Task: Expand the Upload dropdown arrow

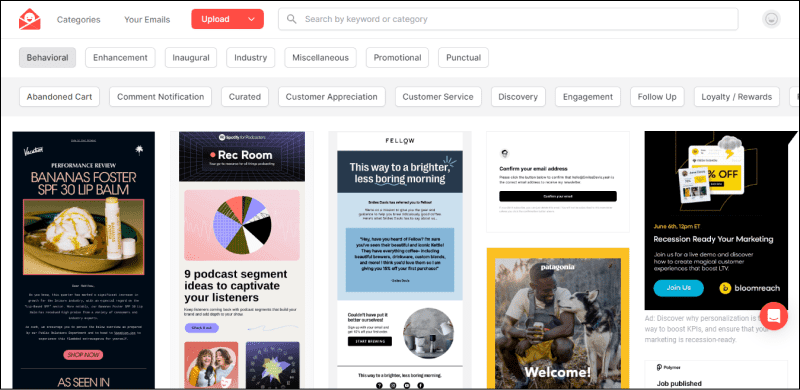Action: pos(251,19)
